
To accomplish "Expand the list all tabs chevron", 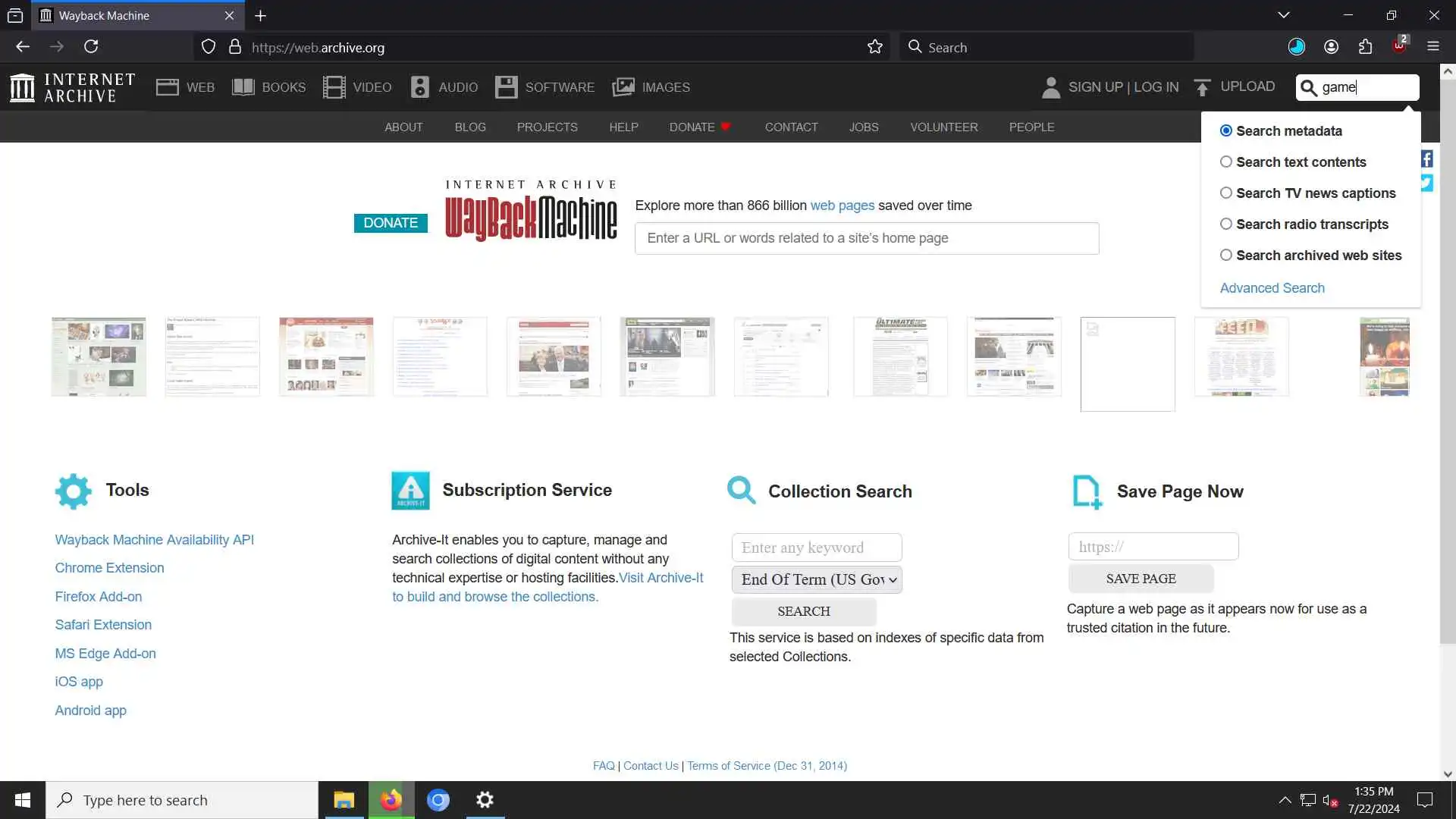I will pyautogui.click(x=1283, y=15).
